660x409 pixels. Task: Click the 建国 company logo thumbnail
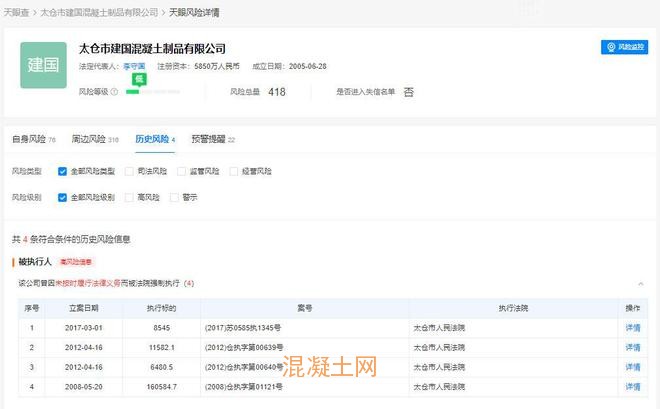[x=44, y=66]
